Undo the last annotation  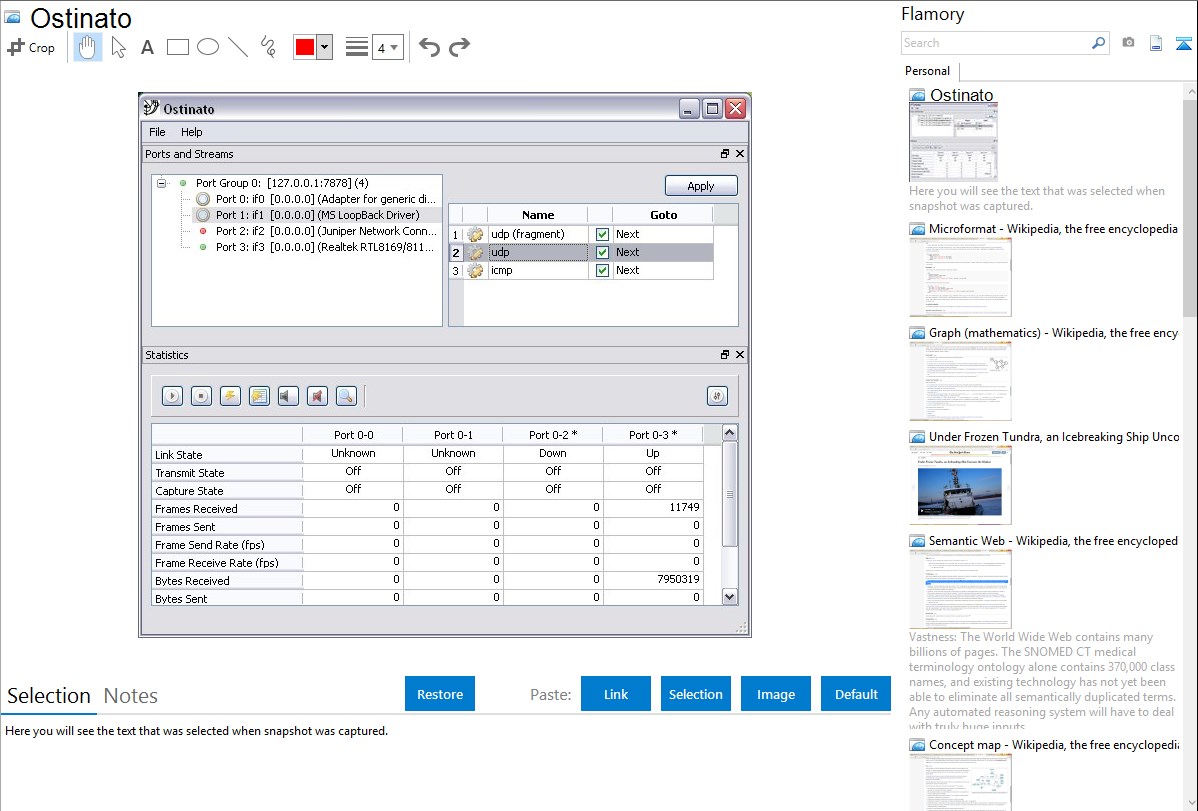429,47
